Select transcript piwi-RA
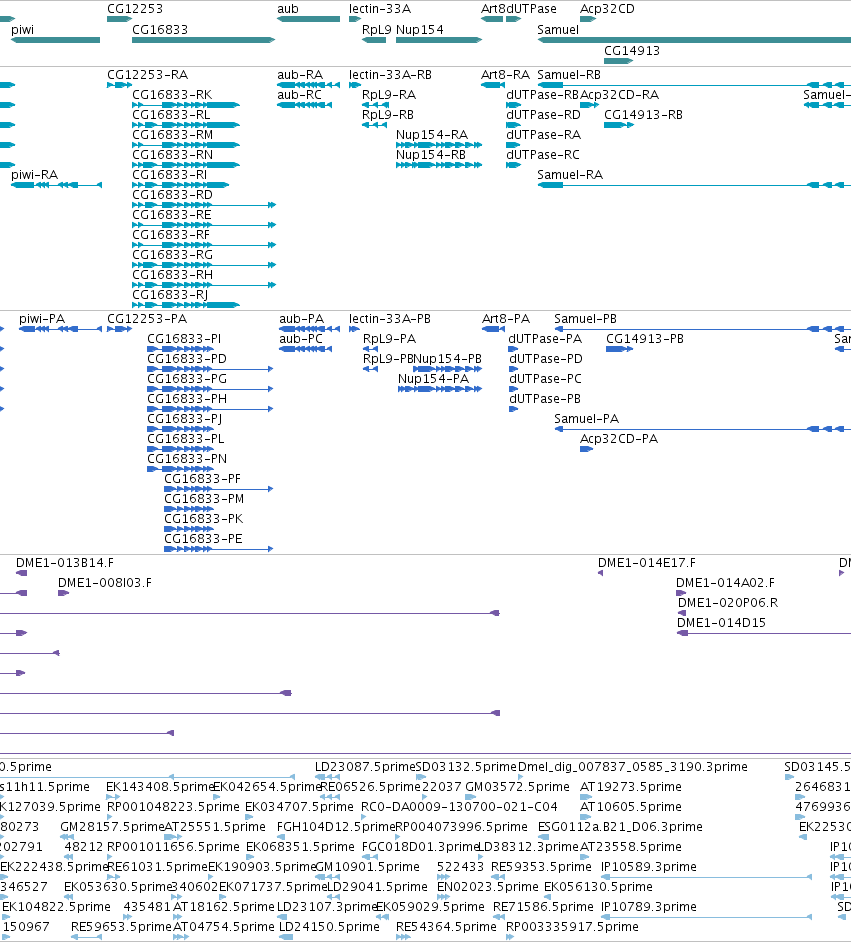The width and height of the screenshot is (851, 942). 34,174
